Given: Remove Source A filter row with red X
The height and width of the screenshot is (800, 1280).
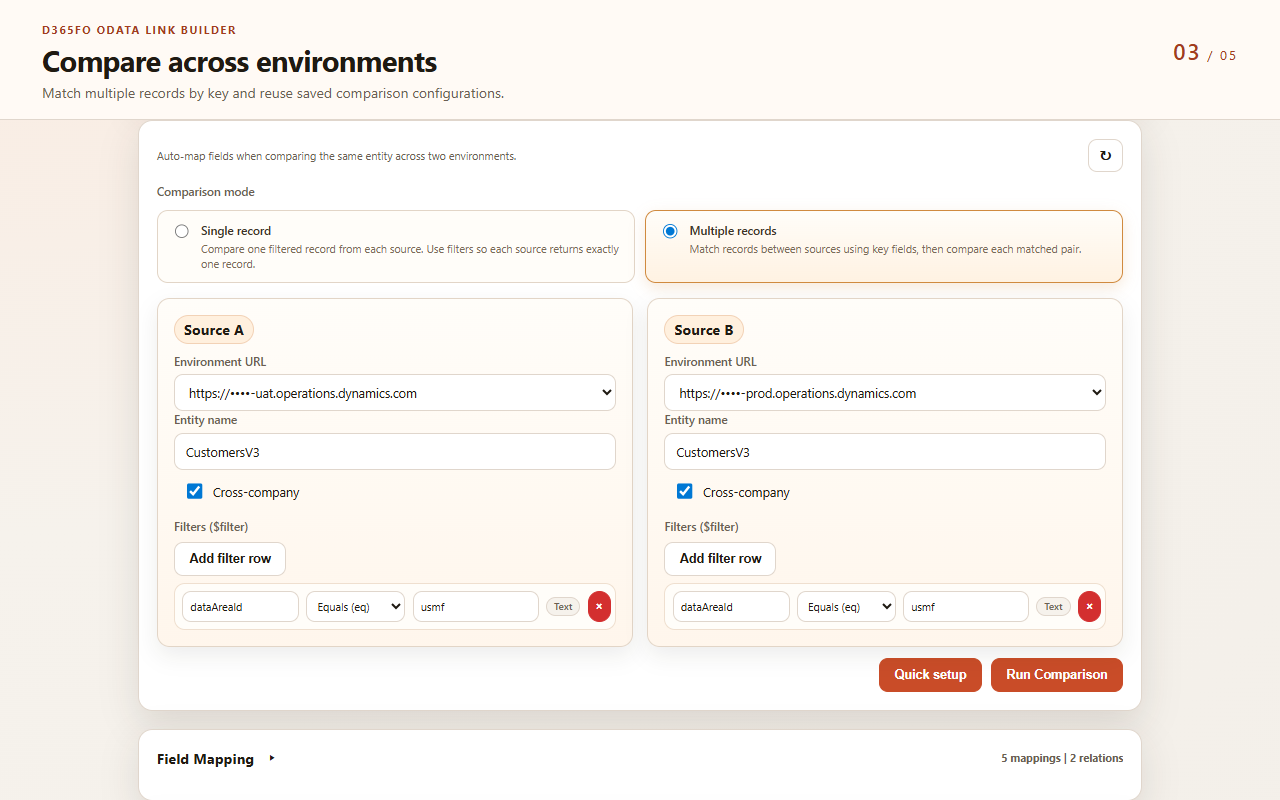Looking at the screenshot, I should coord(599,607).
